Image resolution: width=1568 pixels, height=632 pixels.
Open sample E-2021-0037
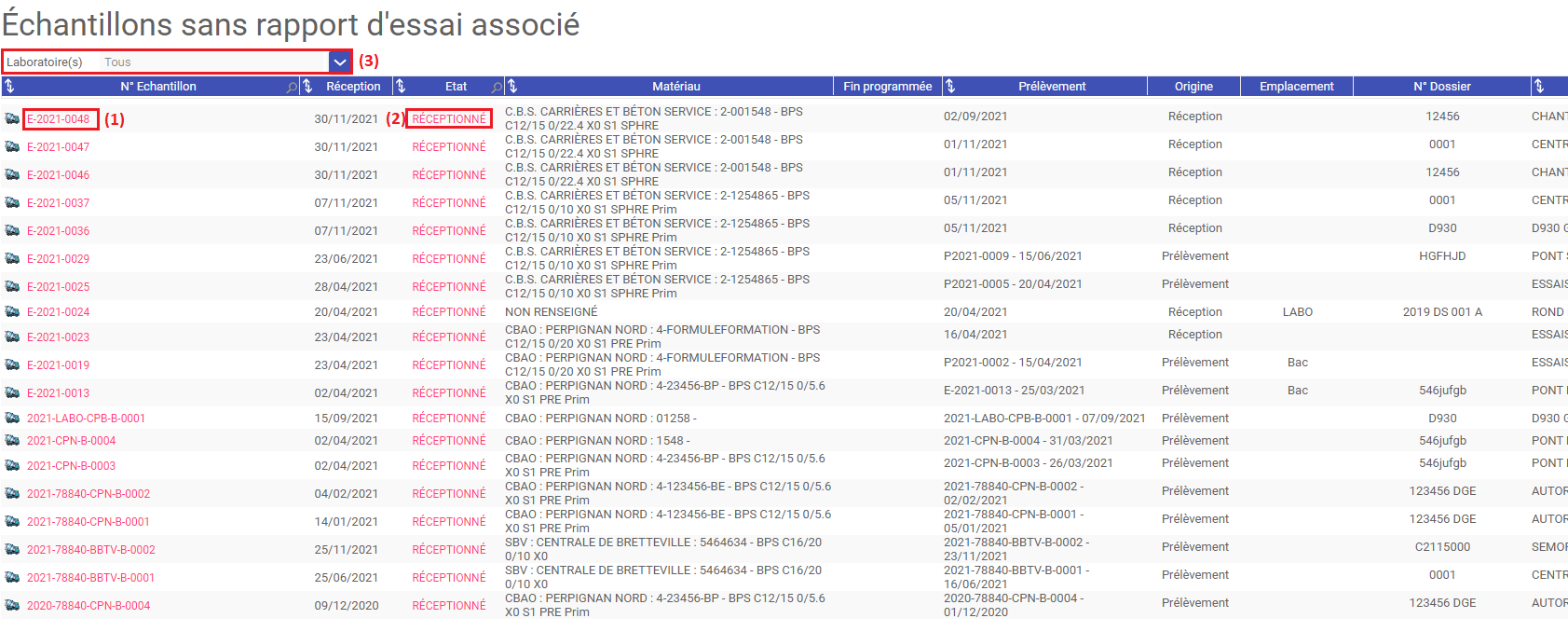coord(59,203)
